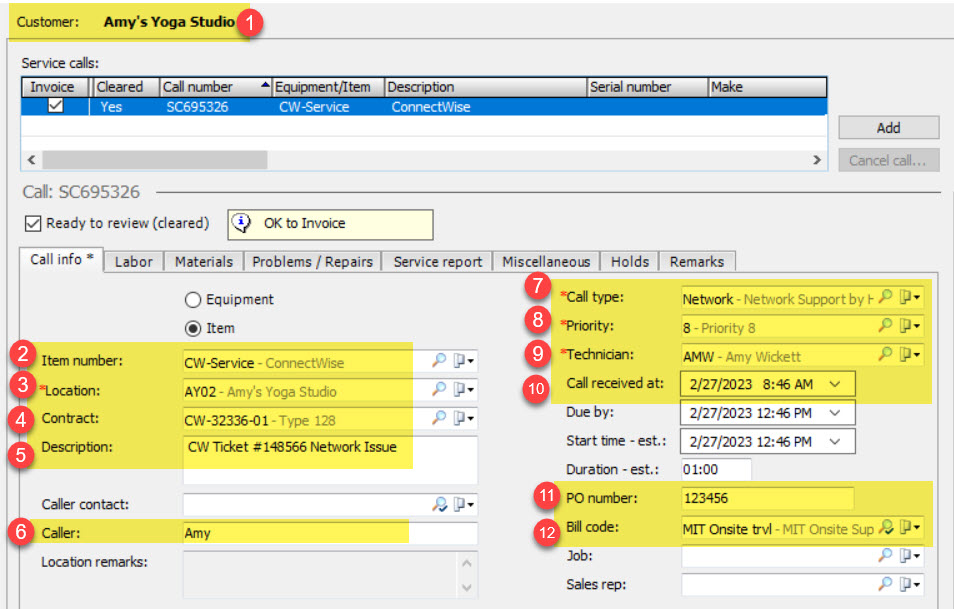
Task: Open Location document dropdown
Action: [464, 389]
